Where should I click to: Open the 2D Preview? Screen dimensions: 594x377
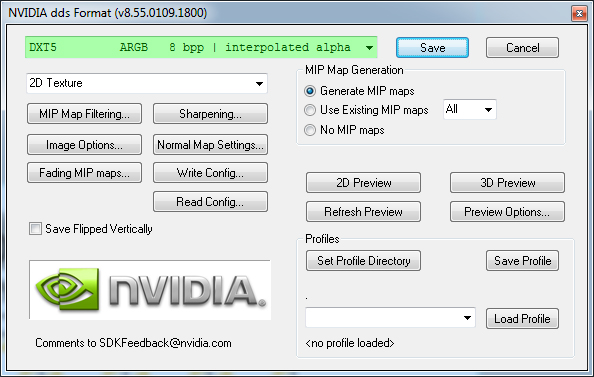point(363,183)
